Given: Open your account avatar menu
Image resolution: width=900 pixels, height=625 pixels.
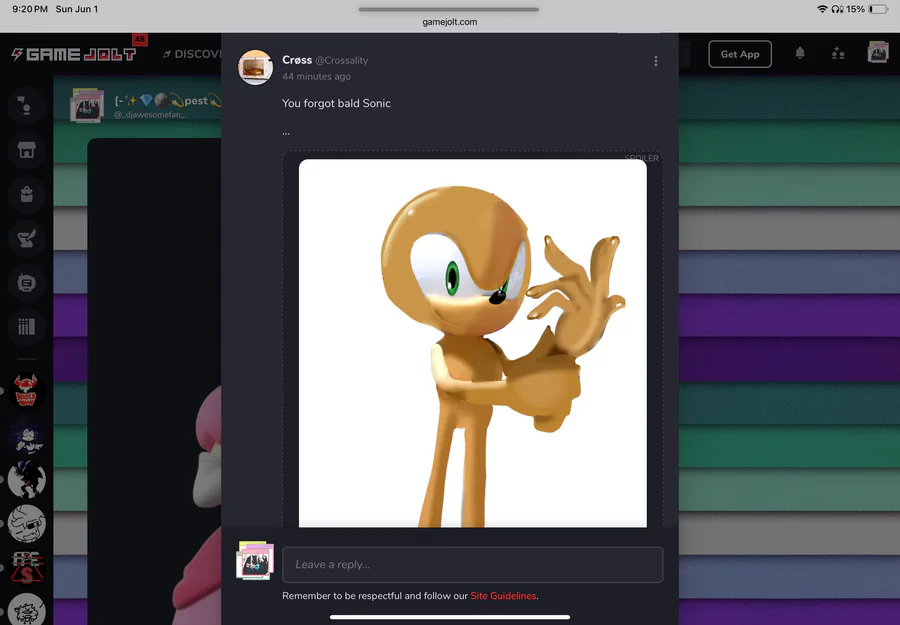Looking at the screenshot, I should coord(878,53).
